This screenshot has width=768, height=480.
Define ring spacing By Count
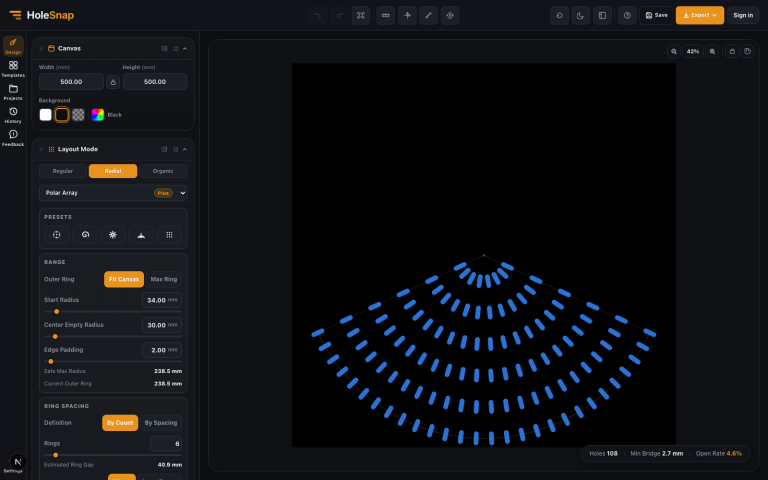coord(120,423)
